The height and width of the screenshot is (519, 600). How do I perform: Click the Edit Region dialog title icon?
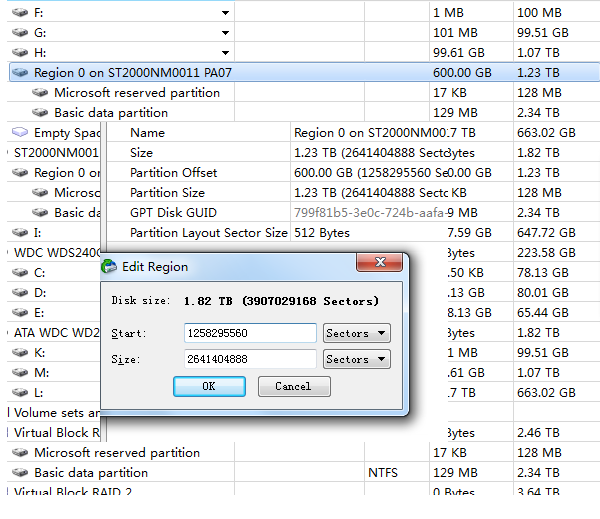click(109, 266)
